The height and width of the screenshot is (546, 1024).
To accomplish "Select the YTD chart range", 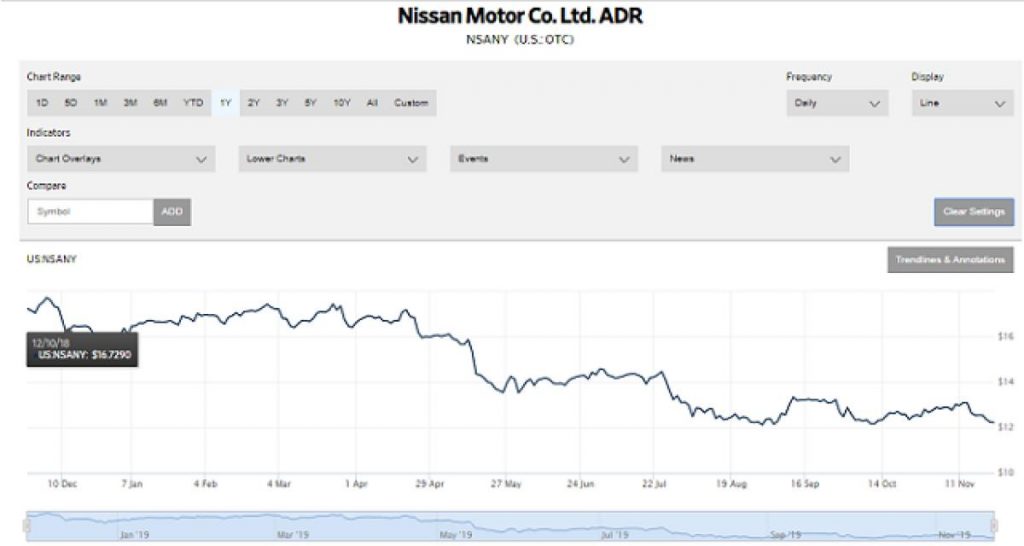I will 193,103.
